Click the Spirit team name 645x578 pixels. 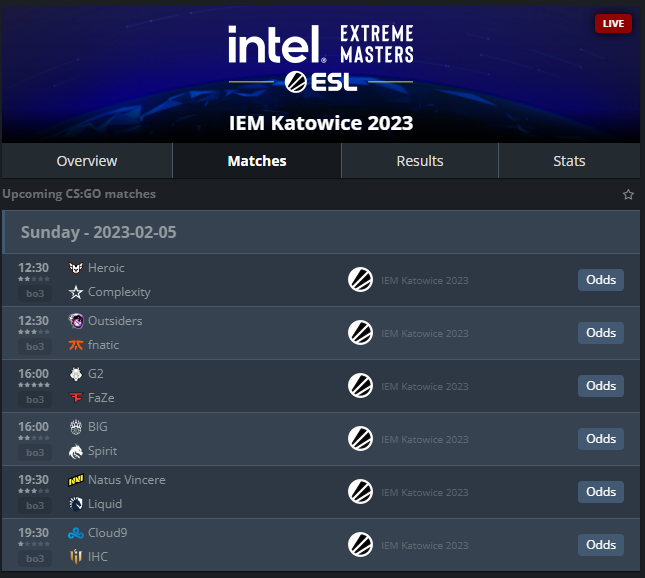102,451
